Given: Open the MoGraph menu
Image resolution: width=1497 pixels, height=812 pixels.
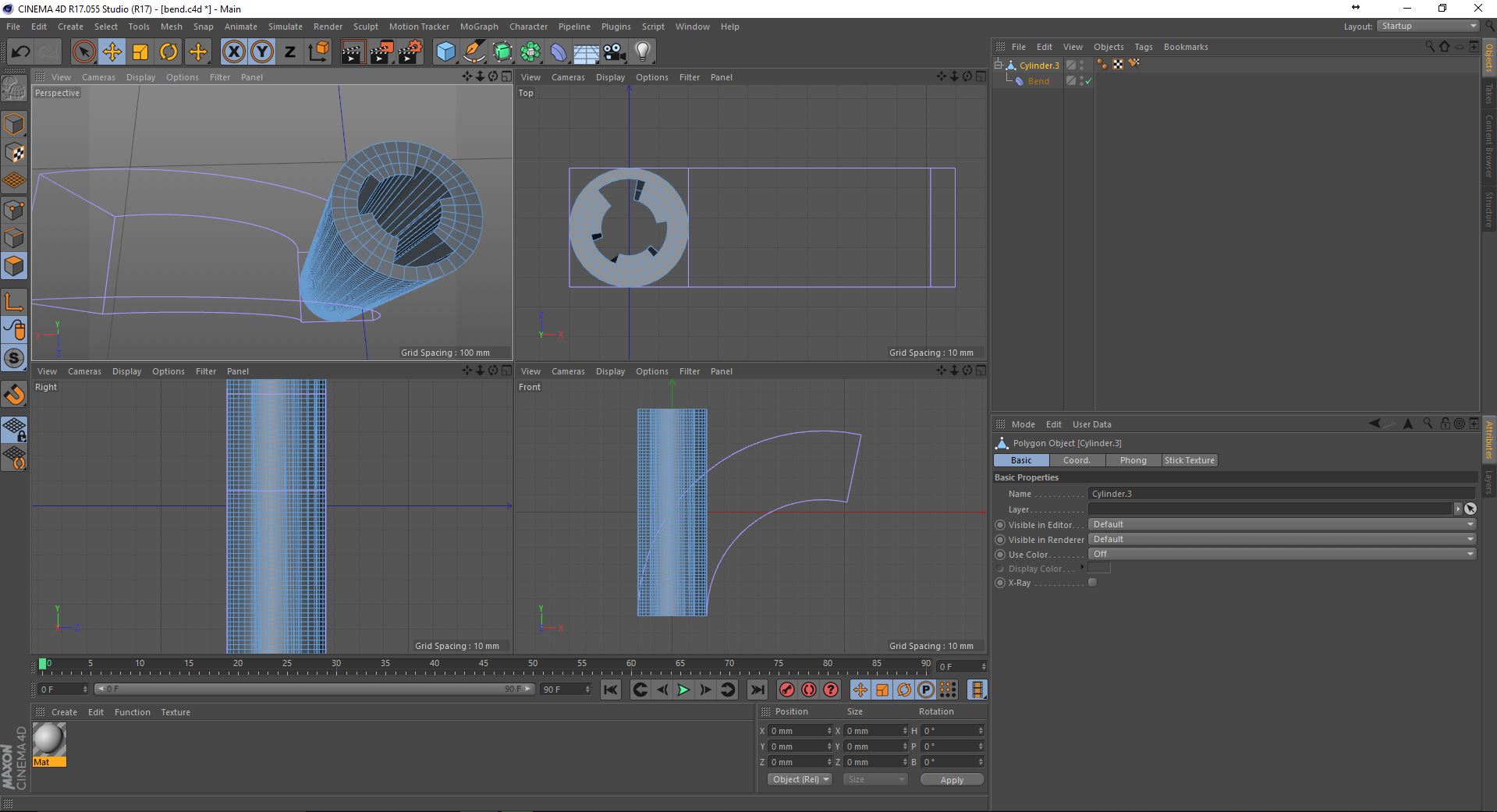Looking at the screenshot, I should coord(478,27).
